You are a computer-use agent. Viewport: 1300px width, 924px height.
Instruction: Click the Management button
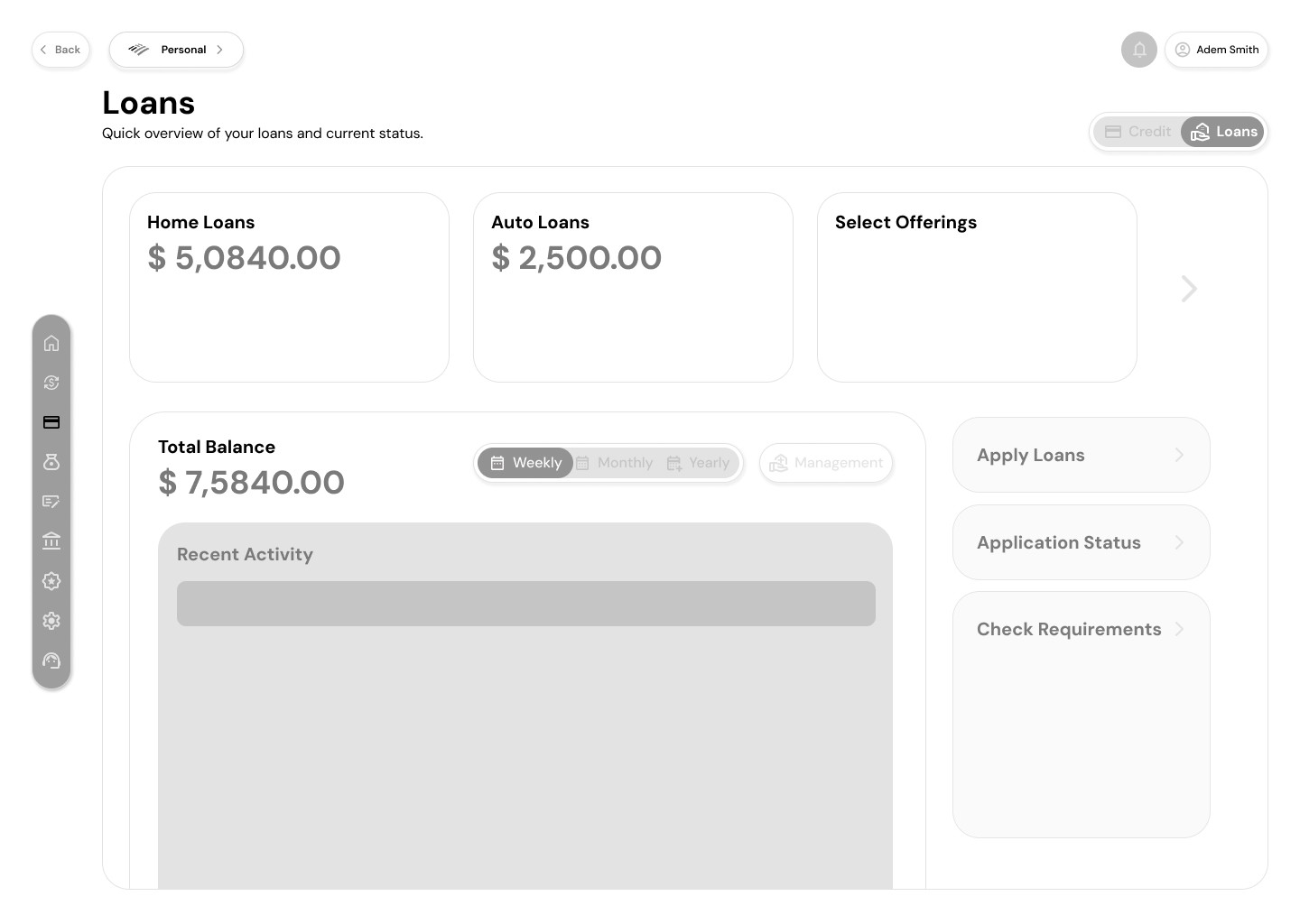coord(826,463)
